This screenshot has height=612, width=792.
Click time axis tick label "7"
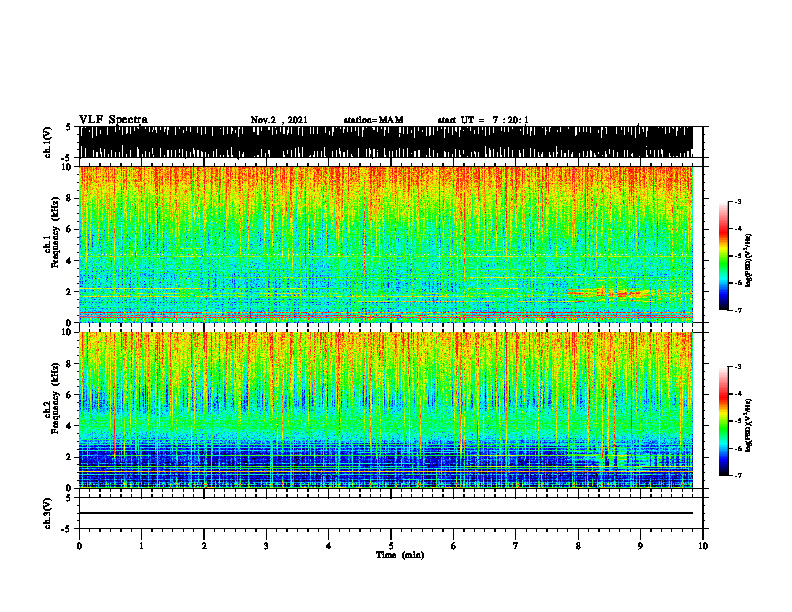(516, 546)
